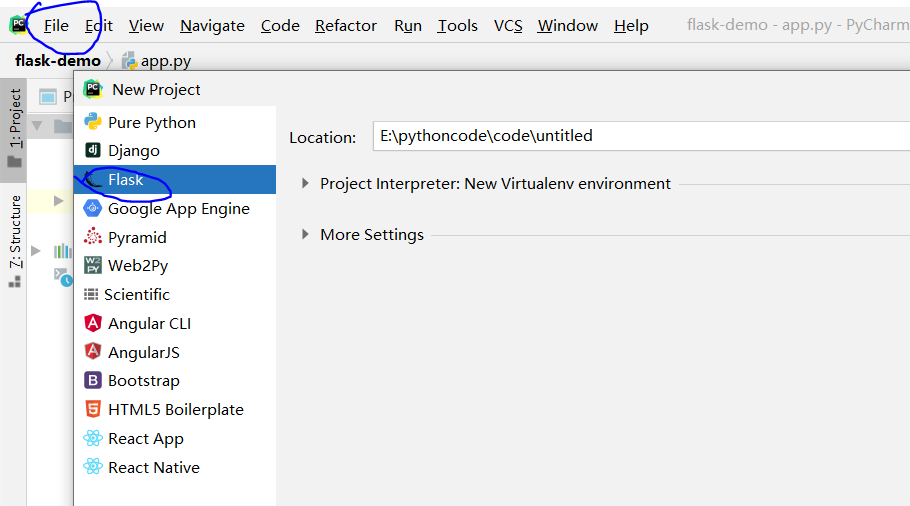Choose the Pyramid project icon

(x=93, y=237)
